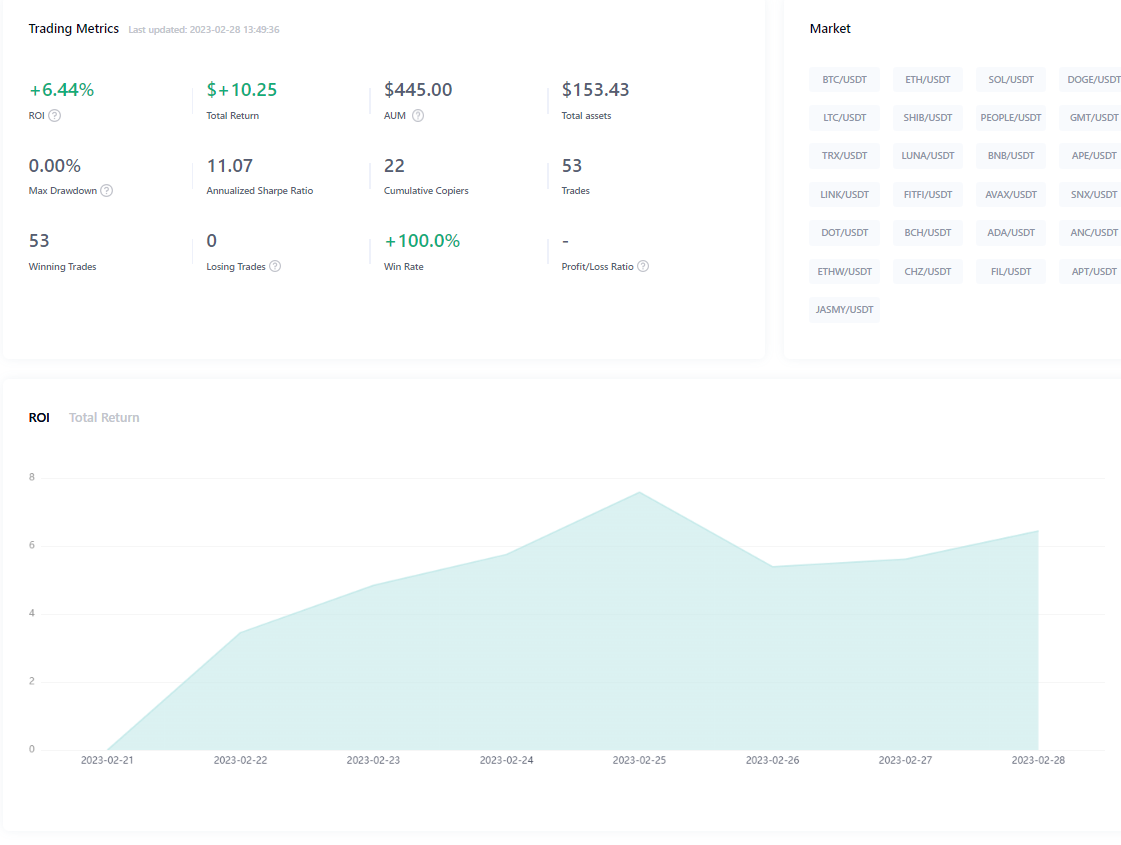
Task: Click the AUM info question mark icon
Action: 418,116
